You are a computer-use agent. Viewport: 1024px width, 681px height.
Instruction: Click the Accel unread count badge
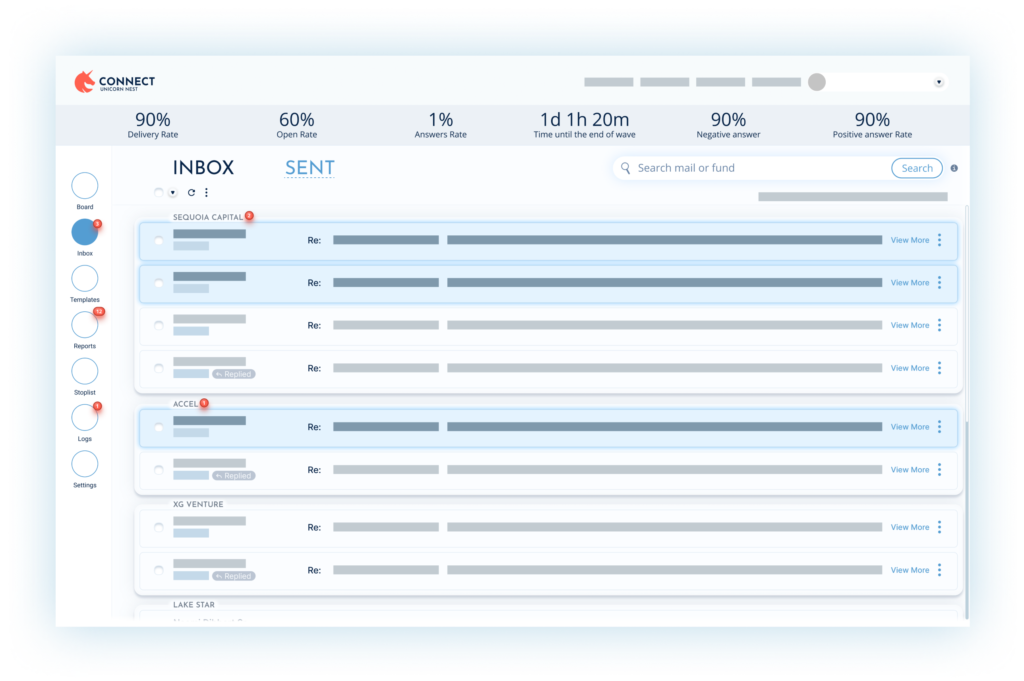tap(204, 403)
